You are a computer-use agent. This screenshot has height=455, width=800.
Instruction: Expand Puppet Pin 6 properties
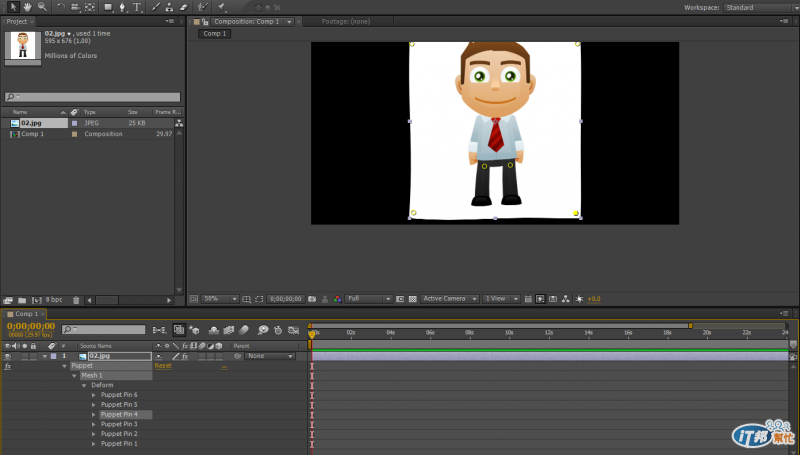pyautogui.click(x=95, y=395)
